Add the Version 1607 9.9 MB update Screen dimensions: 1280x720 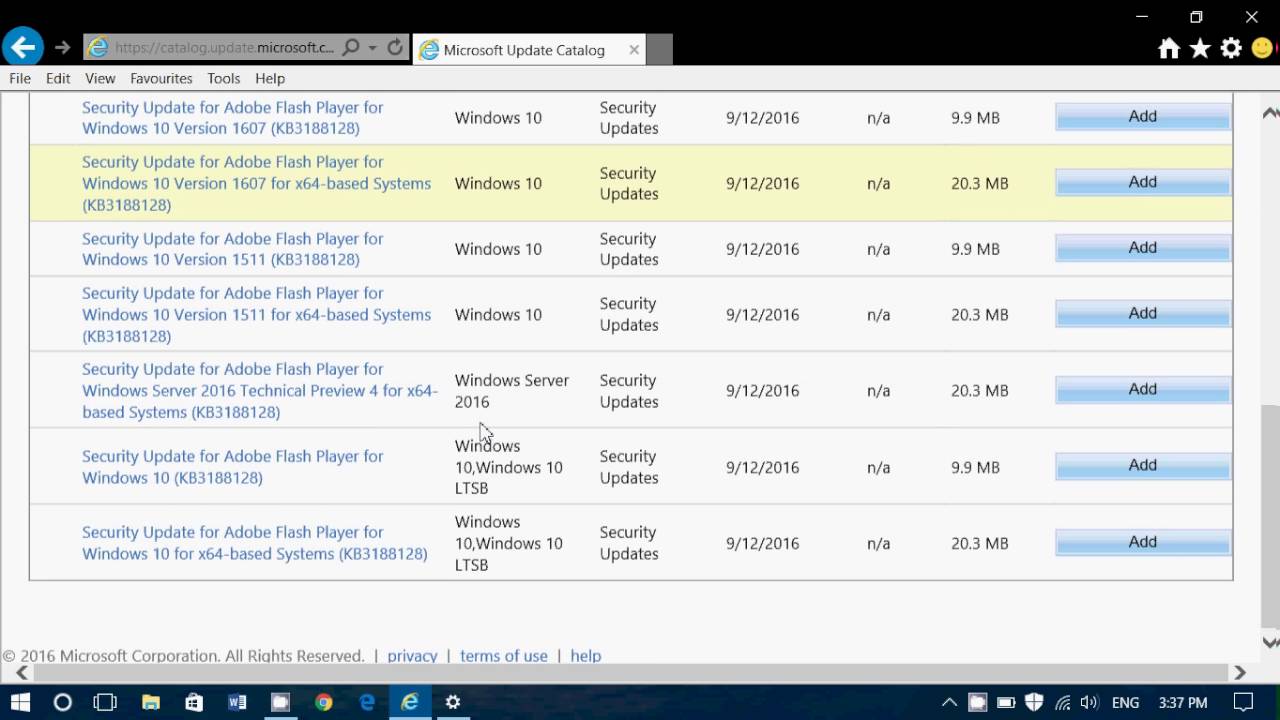pyautogui.click(x=1143, y=117)
